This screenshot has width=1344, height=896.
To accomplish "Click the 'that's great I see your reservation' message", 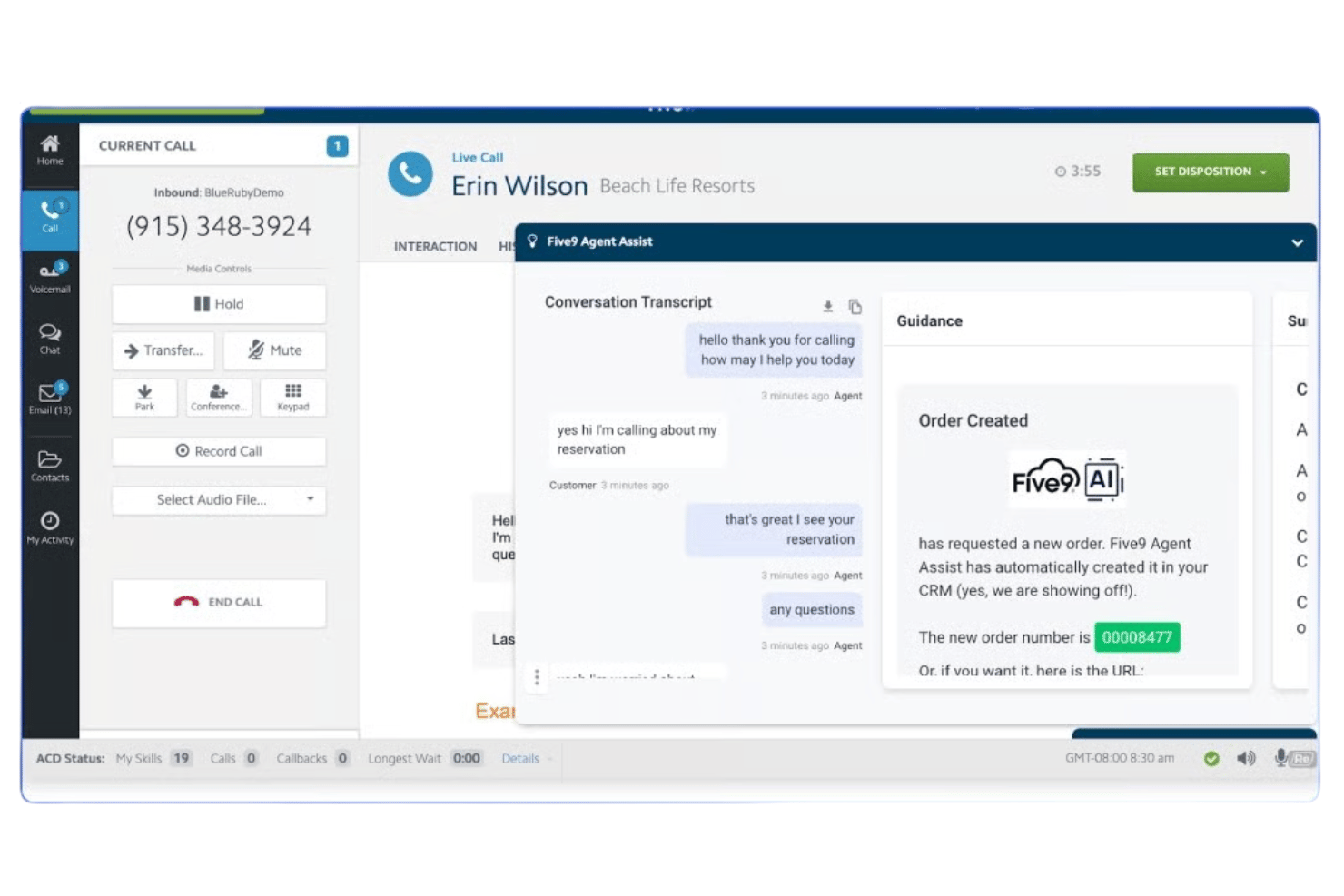I will tap(775, 529).
